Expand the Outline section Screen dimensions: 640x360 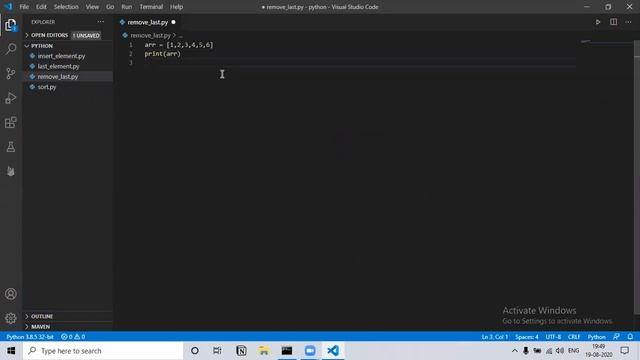68,316
